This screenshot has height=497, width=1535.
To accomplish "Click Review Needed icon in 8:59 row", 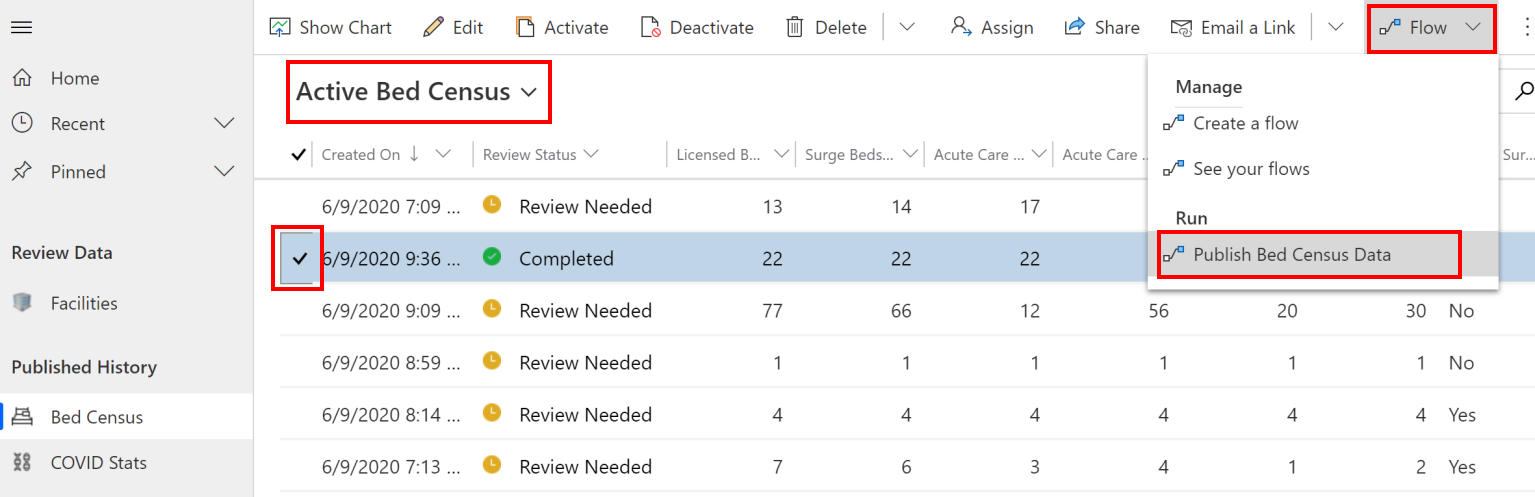I will [491, 361].
